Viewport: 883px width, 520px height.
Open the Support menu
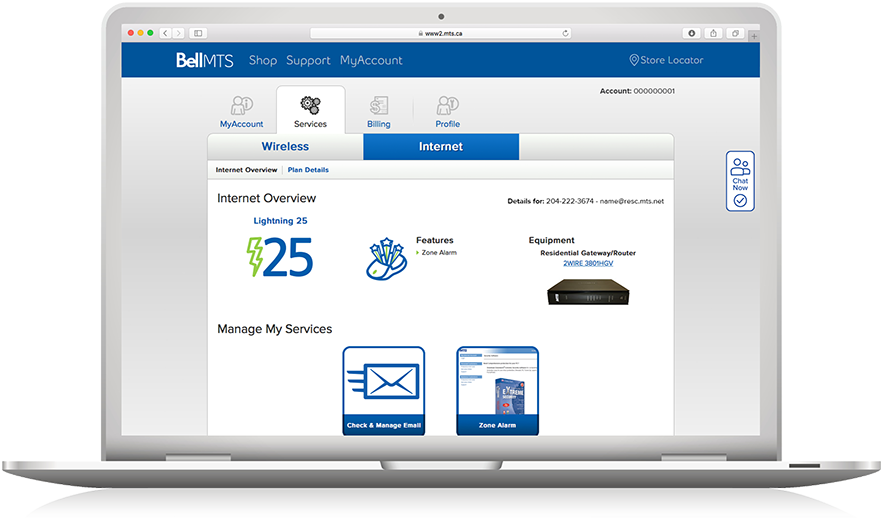(x=308, y=60)
